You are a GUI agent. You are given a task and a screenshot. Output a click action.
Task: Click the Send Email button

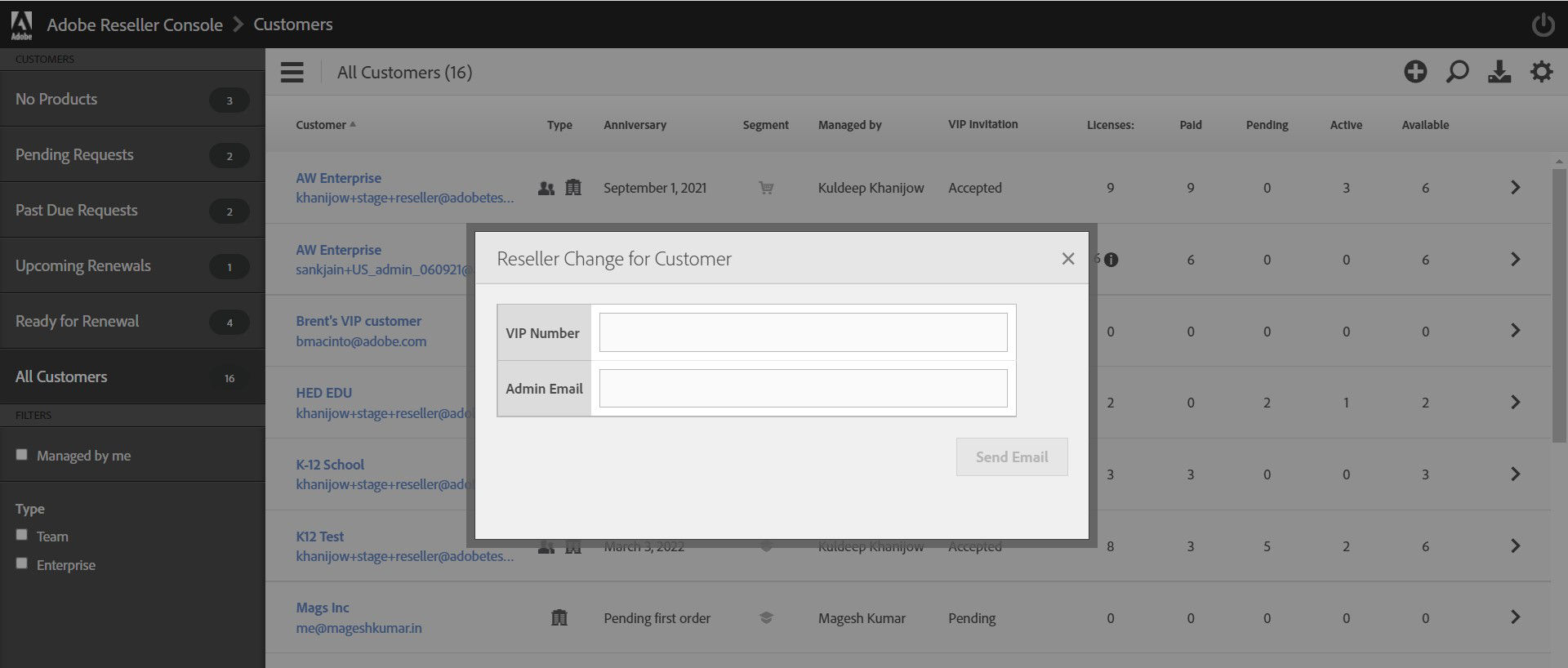pos(1012,457)
